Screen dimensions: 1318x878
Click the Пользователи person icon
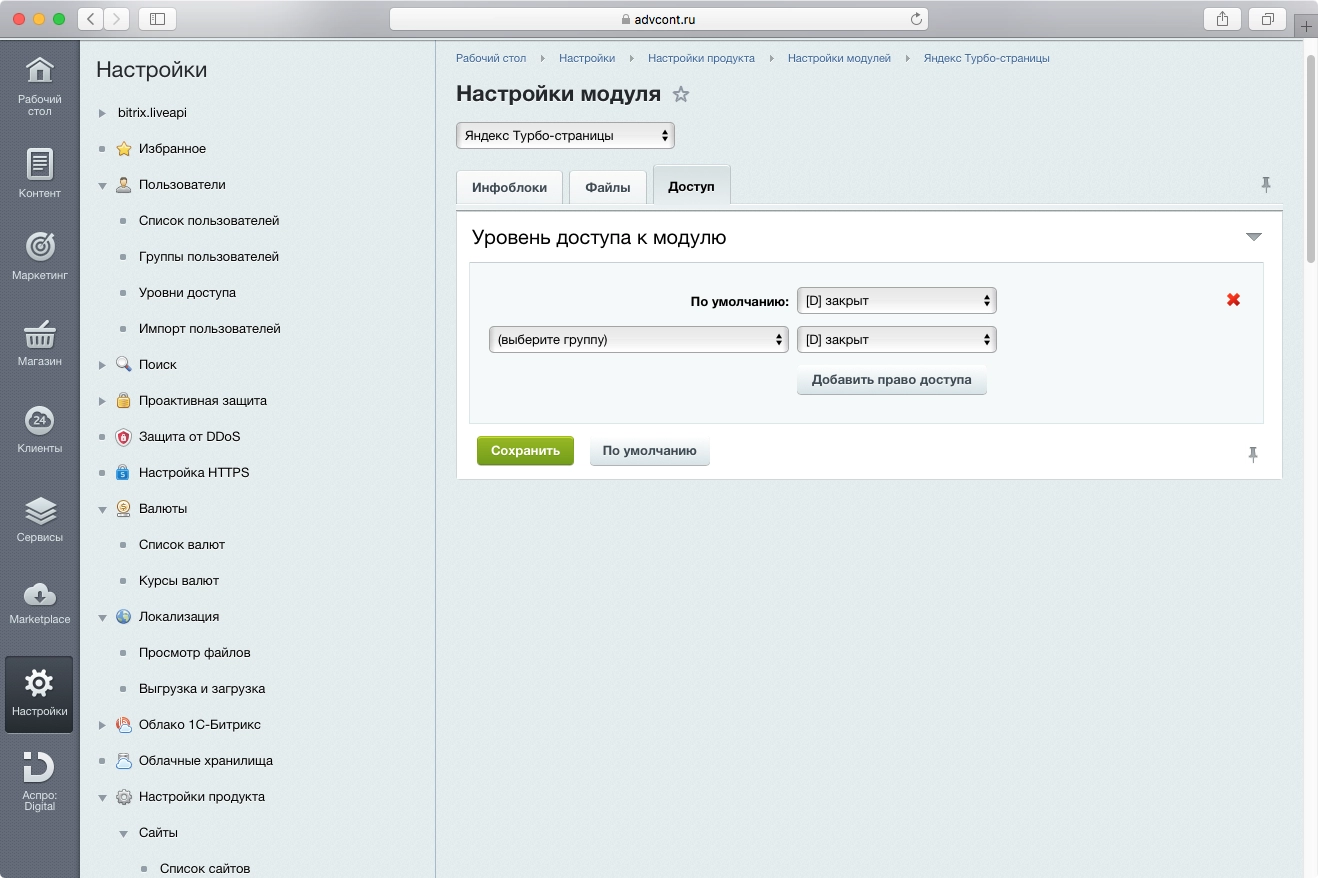124,185
